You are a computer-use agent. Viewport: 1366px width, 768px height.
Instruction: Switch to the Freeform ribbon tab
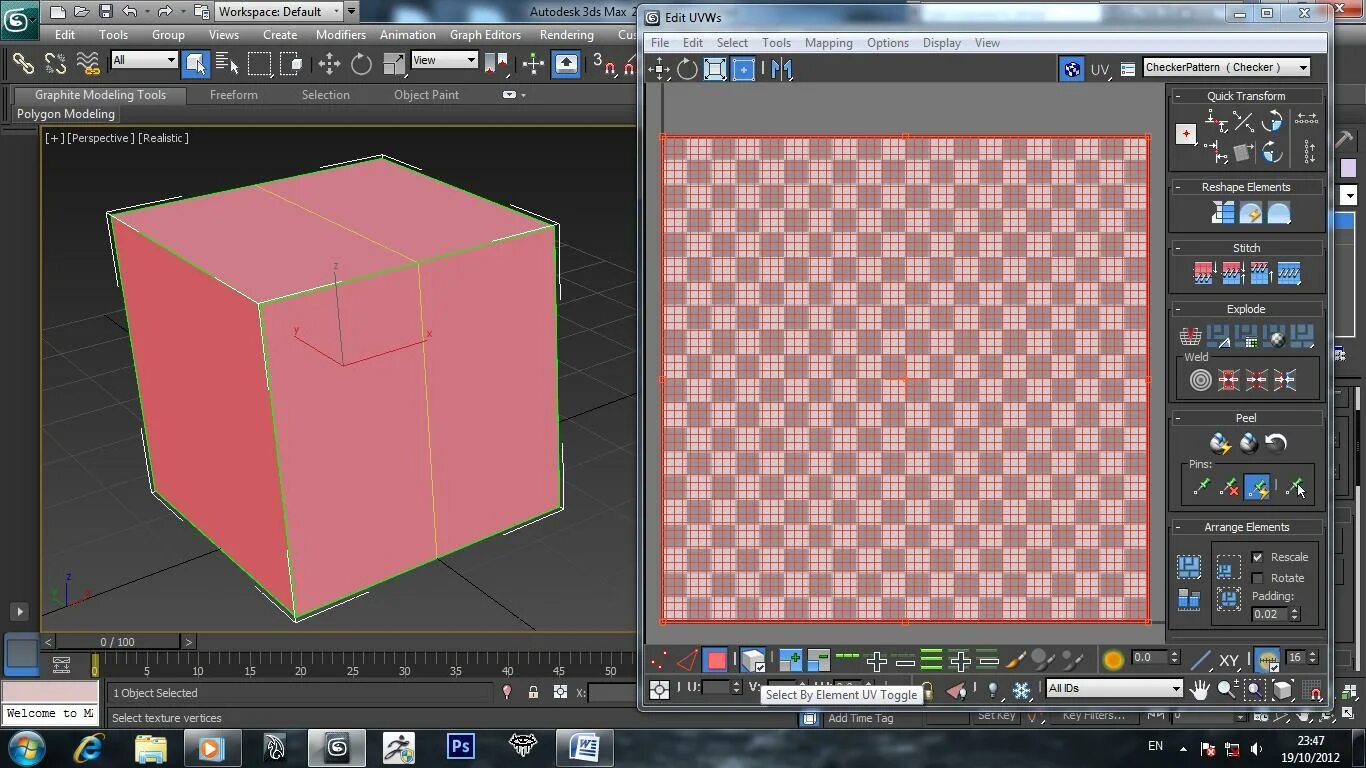(234, 95)
